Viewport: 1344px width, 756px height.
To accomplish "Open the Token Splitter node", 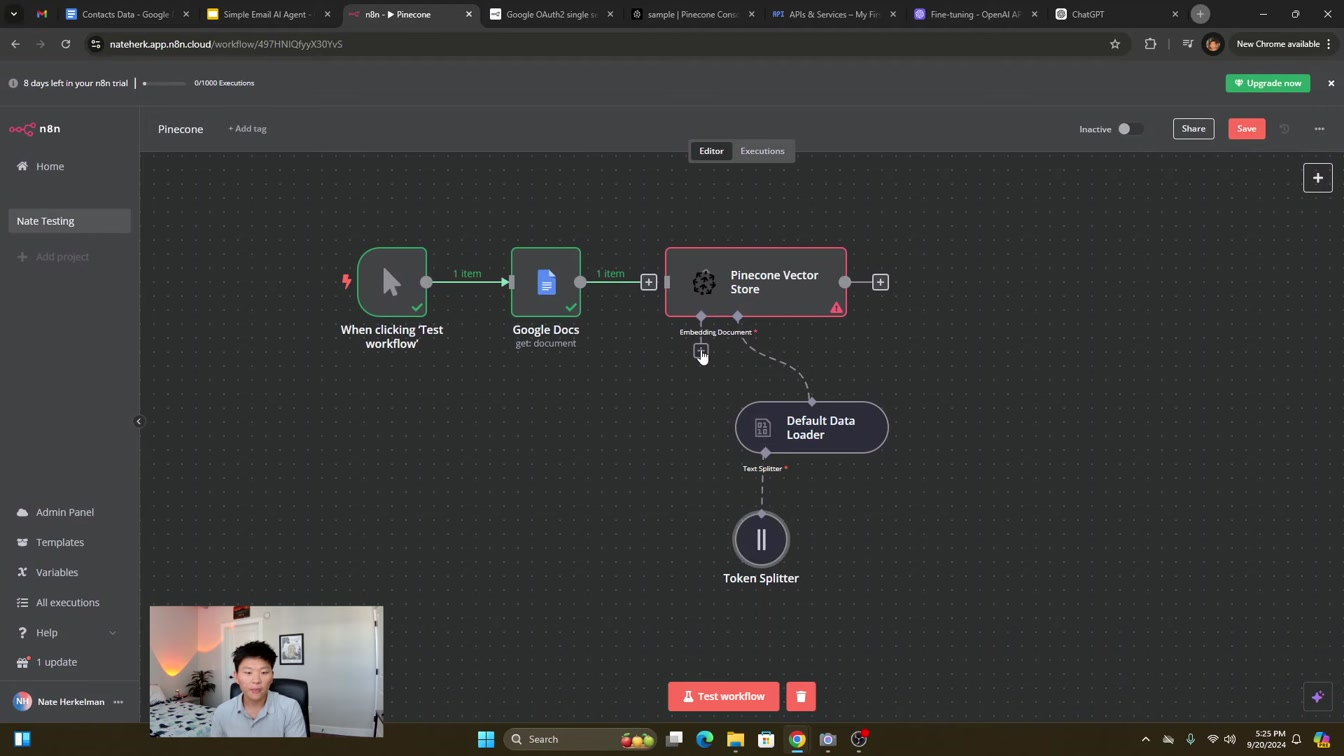I will pyautogui.click(x=761, y=540).
